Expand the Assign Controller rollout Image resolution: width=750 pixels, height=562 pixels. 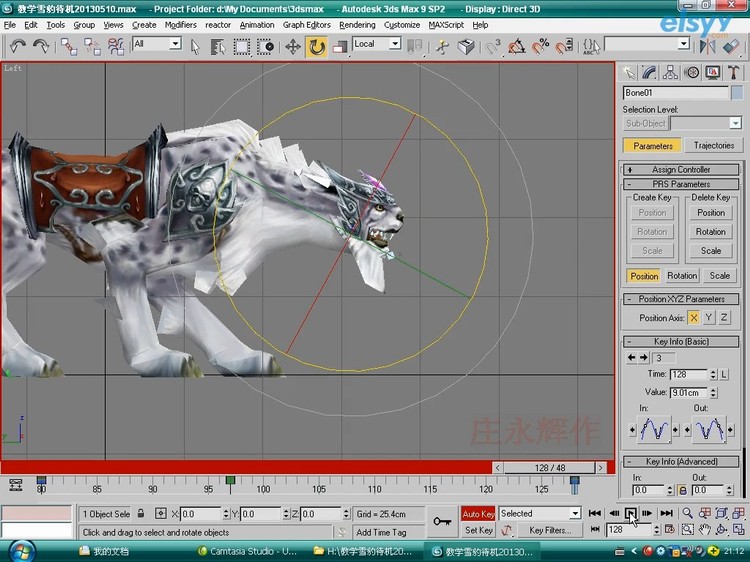point(681,169)
